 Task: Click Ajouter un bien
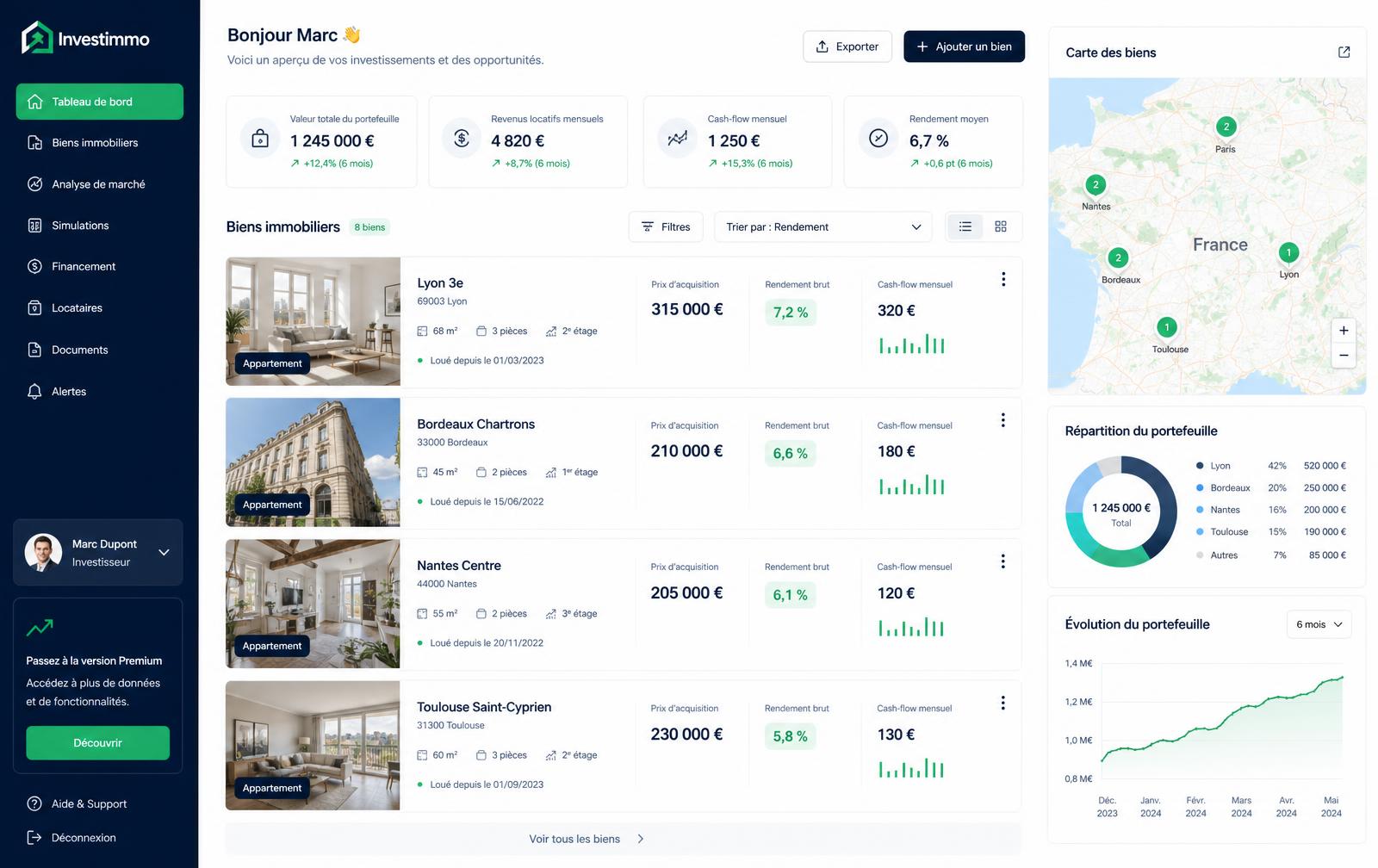[x=964, y=46]
